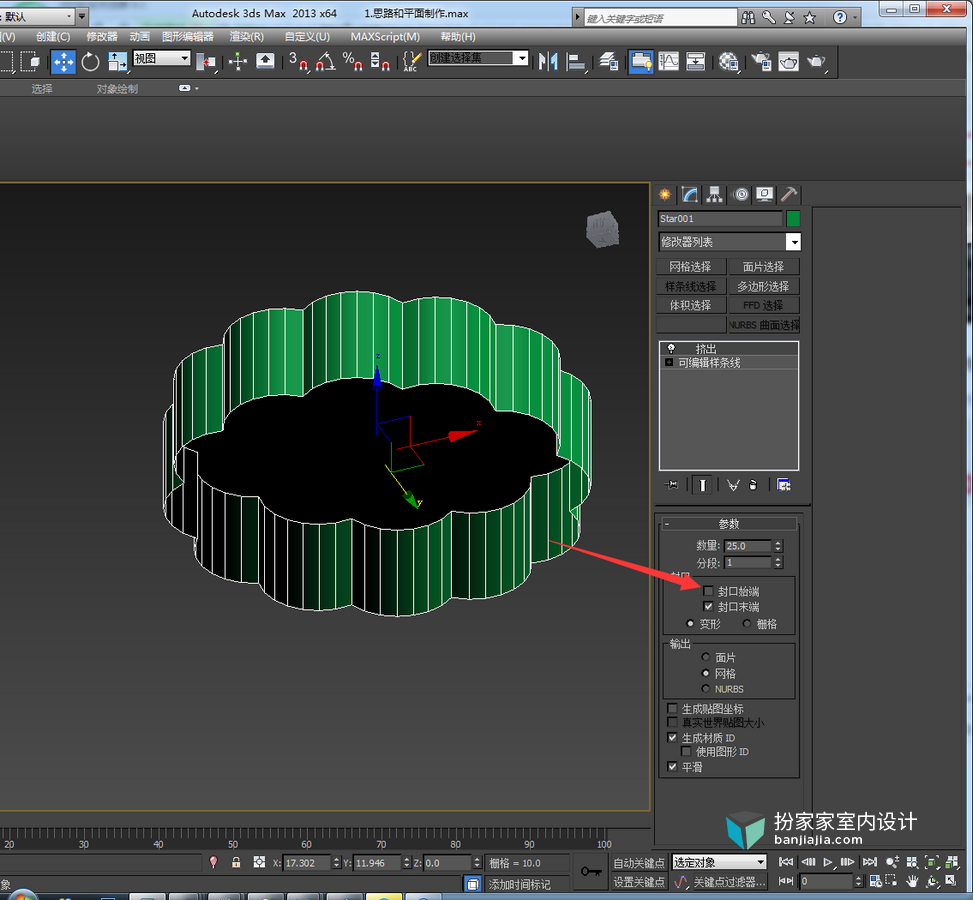Toggle the 挤出 modifier lightbulb
The width and height of the screenshot is (973, 900).
(x=671, y=348)
